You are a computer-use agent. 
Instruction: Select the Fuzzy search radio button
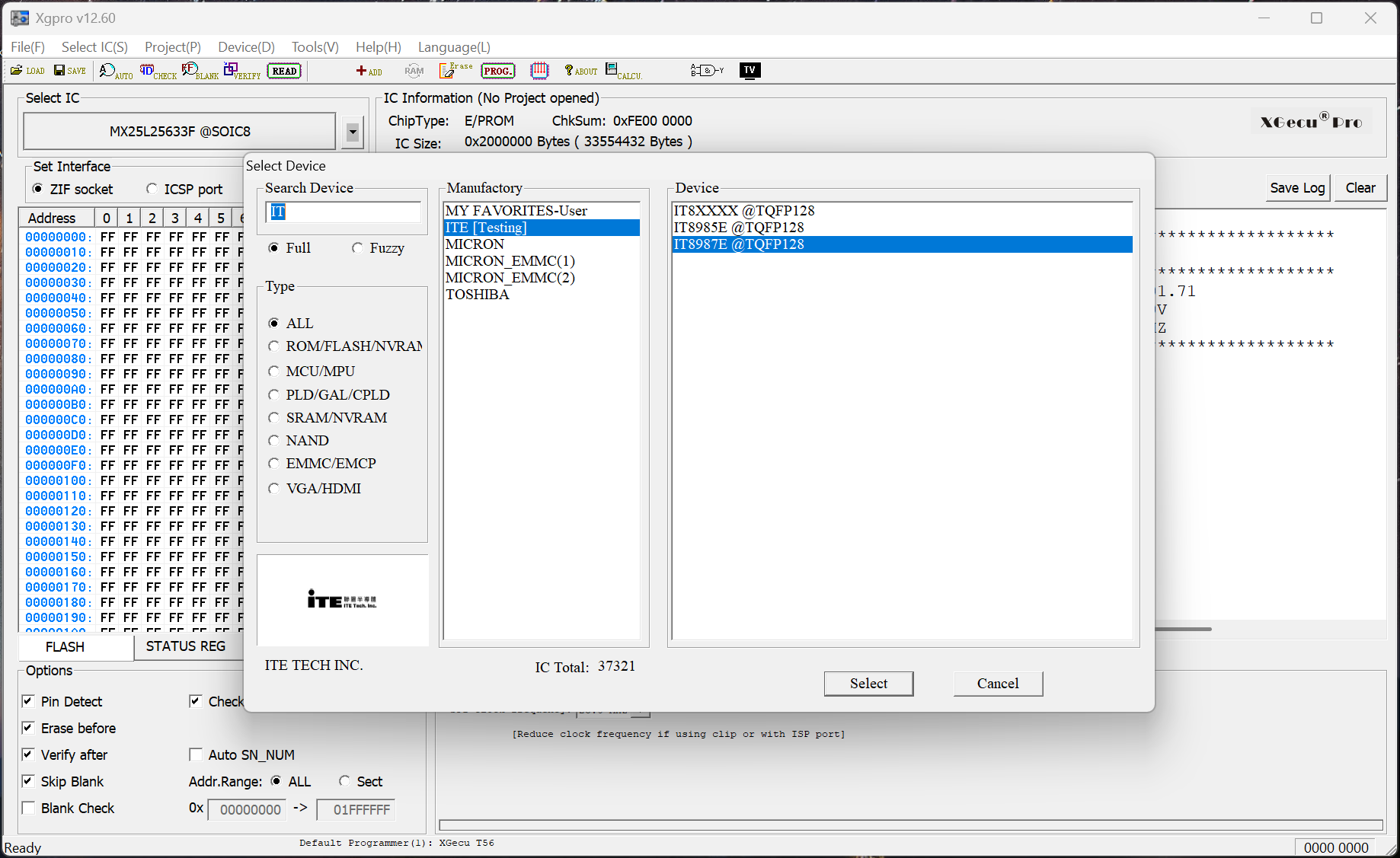point(357,248)
